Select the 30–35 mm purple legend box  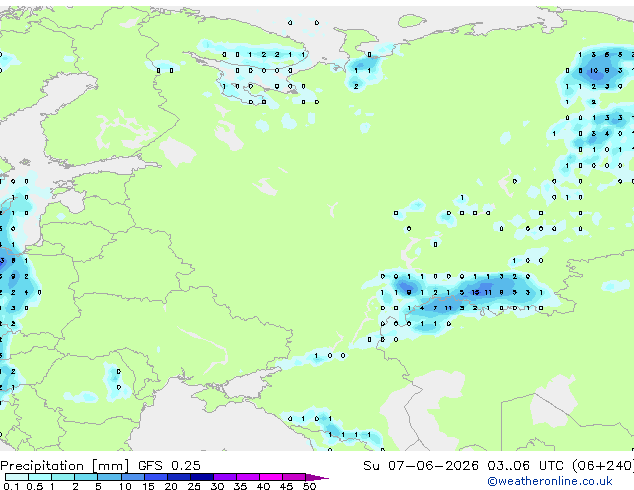click(x=225, y=477)
